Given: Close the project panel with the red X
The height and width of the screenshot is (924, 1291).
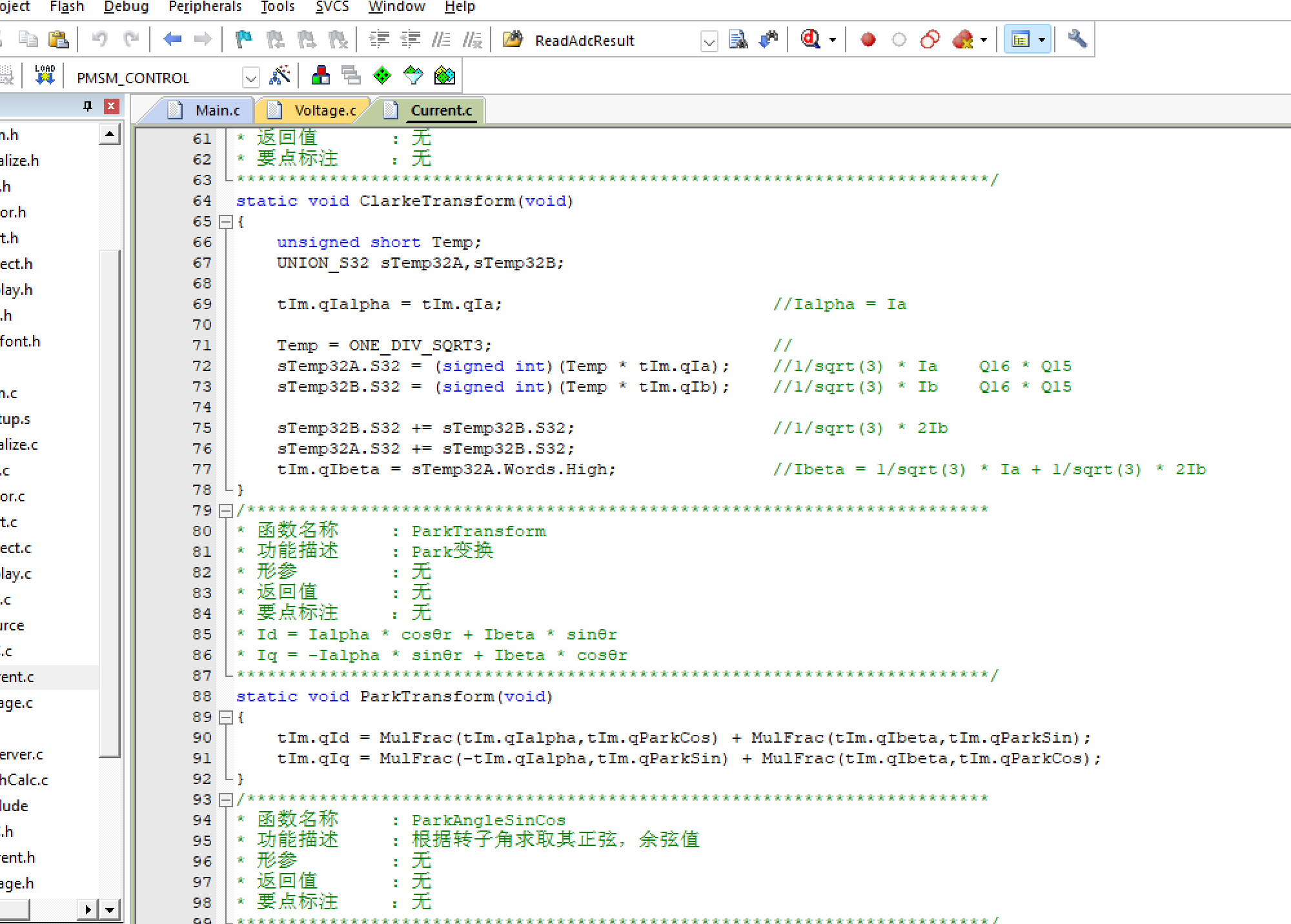Looking at the screenshot, I should (112, 106).
